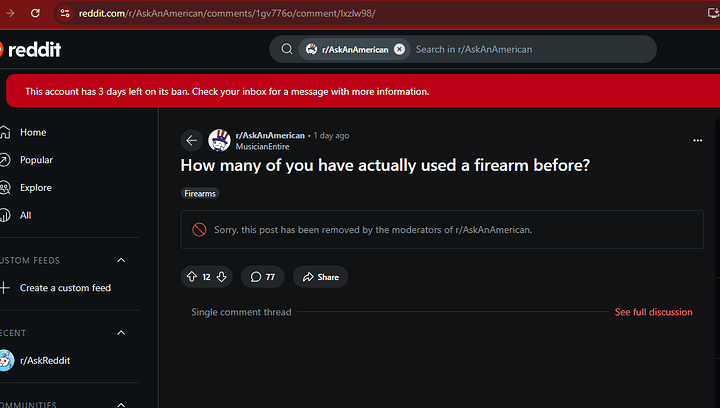
Task: Open Home in the sidebar
Action: (33, 132)
